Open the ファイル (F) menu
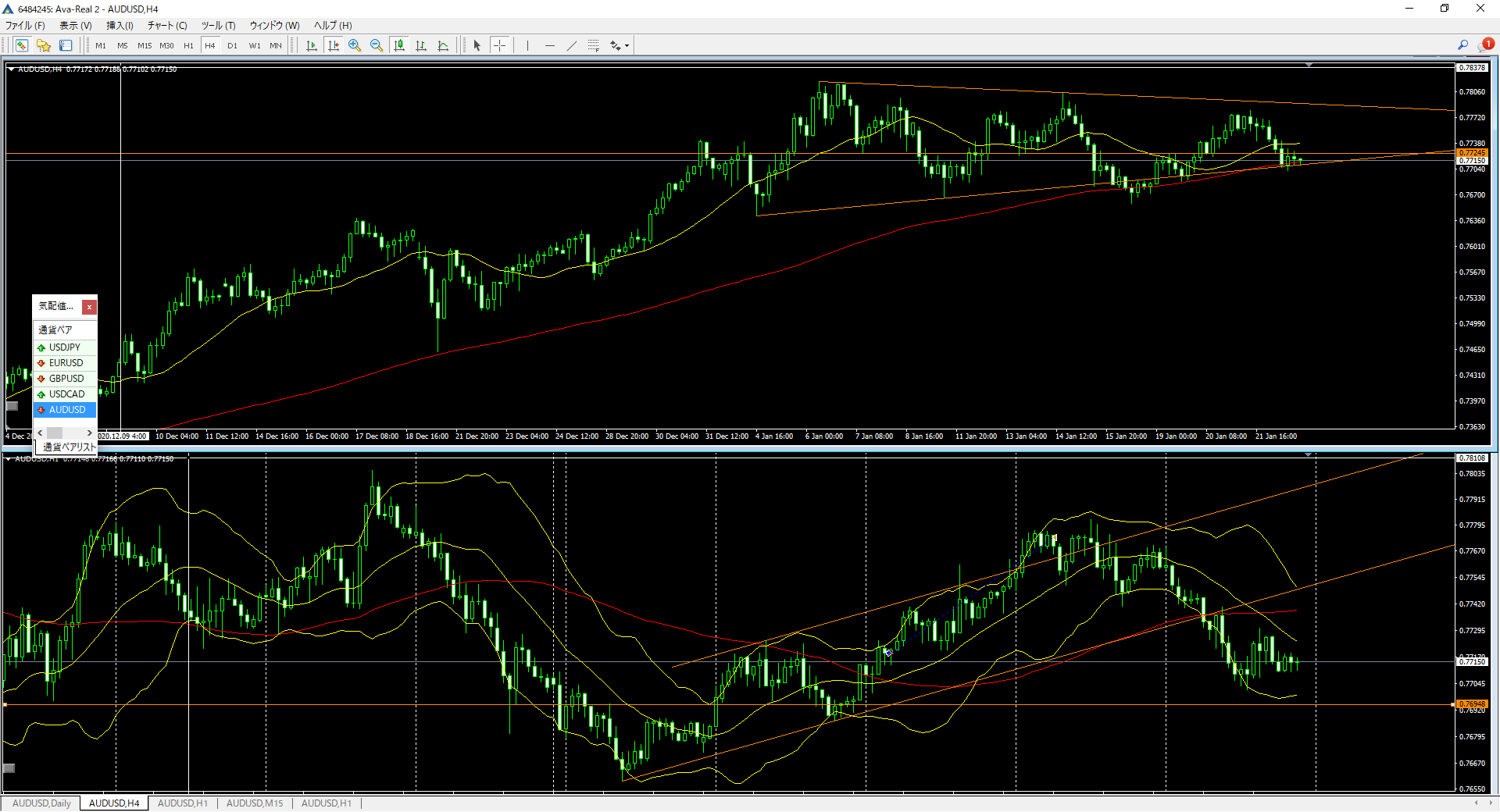The image size is (1500, 812). (x=26, y=26)
